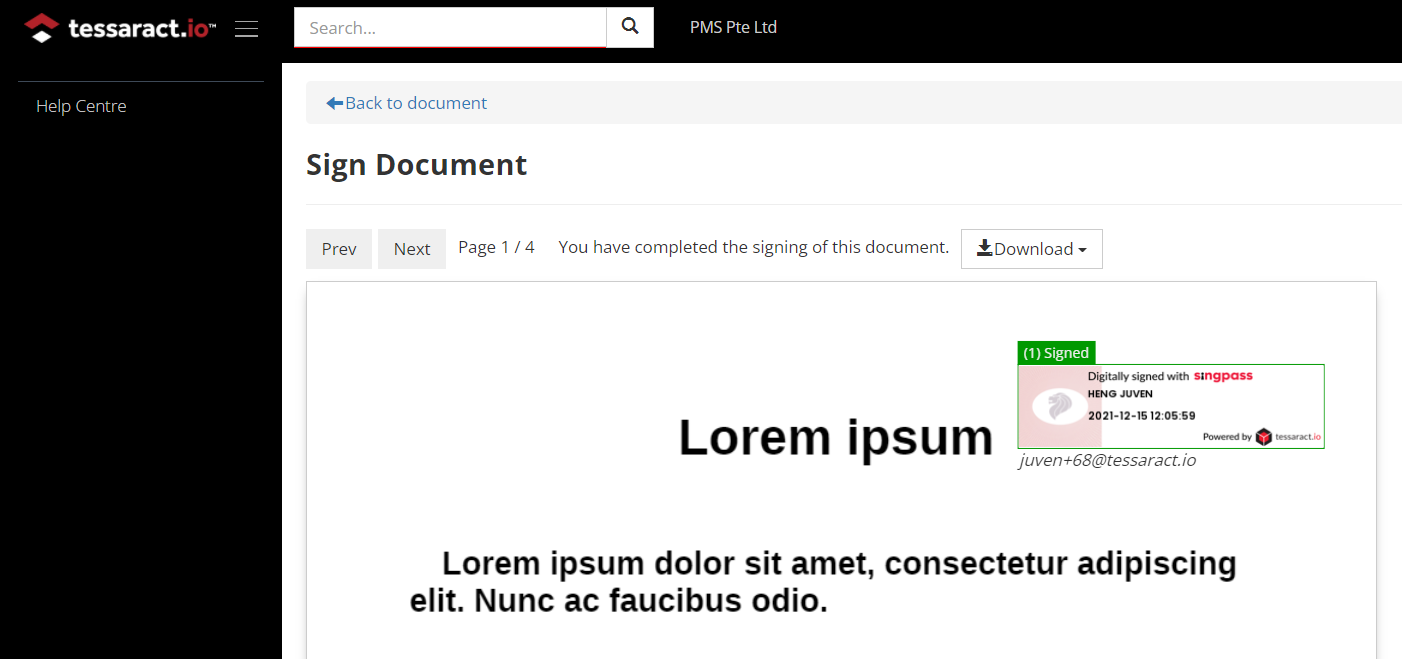1402x659 pixels.
Task: Click the tessaract.io cube logo in signature
Action: click(1264, 436)
